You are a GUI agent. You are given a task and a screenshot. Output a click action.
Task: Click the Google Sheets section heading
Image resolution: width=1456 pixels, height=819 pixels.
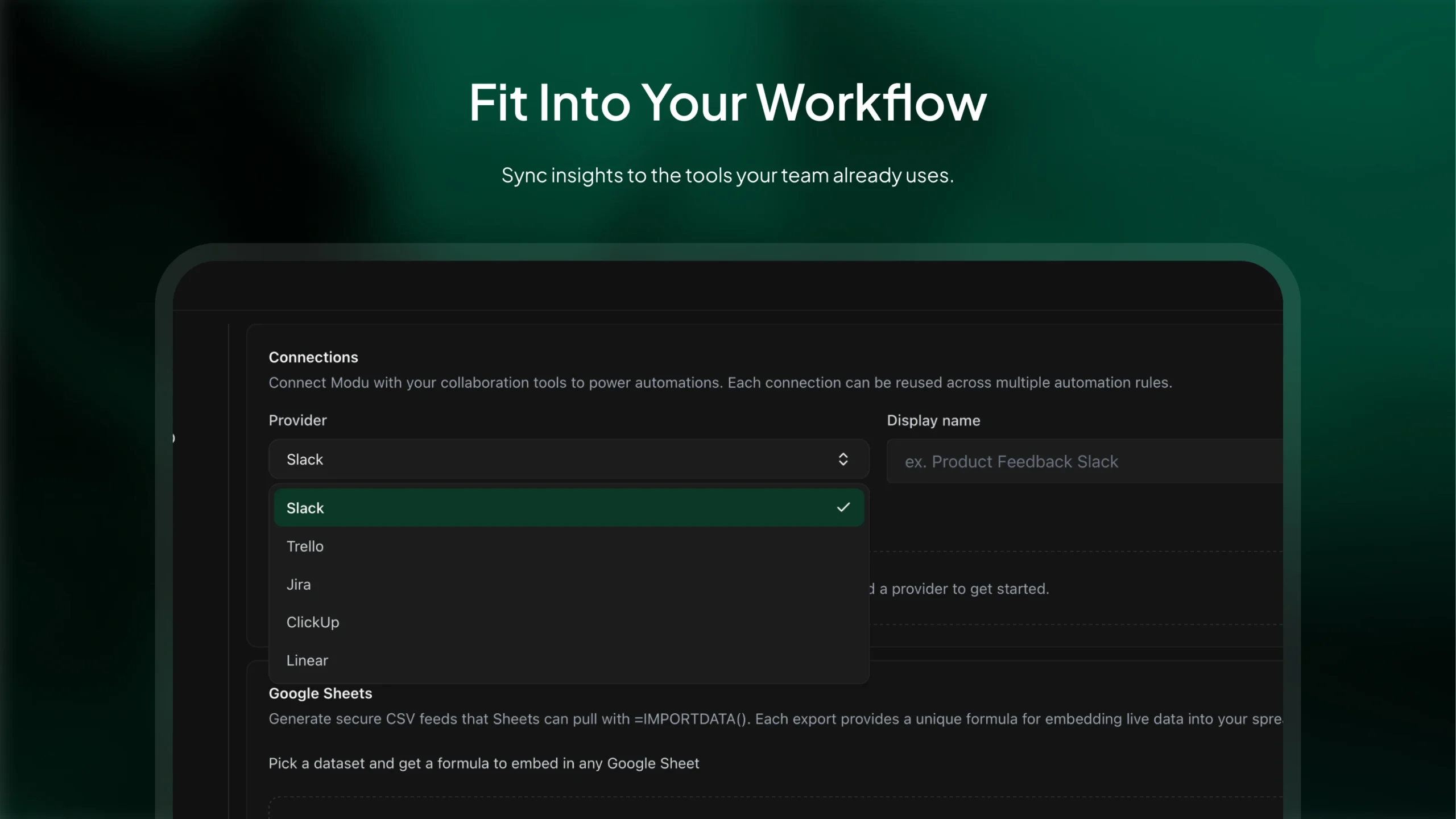pos(320,693)
